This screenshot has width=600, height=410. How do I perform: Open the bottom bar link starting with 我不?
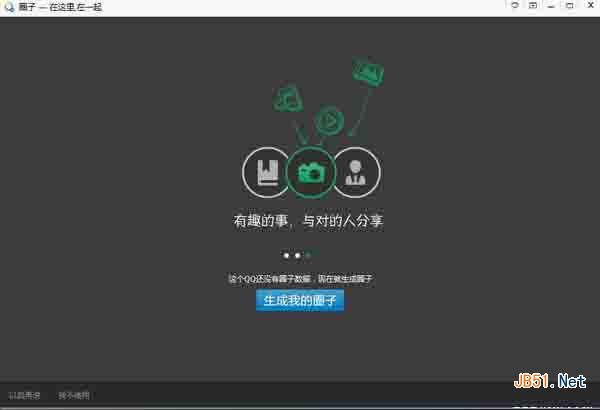74,395
